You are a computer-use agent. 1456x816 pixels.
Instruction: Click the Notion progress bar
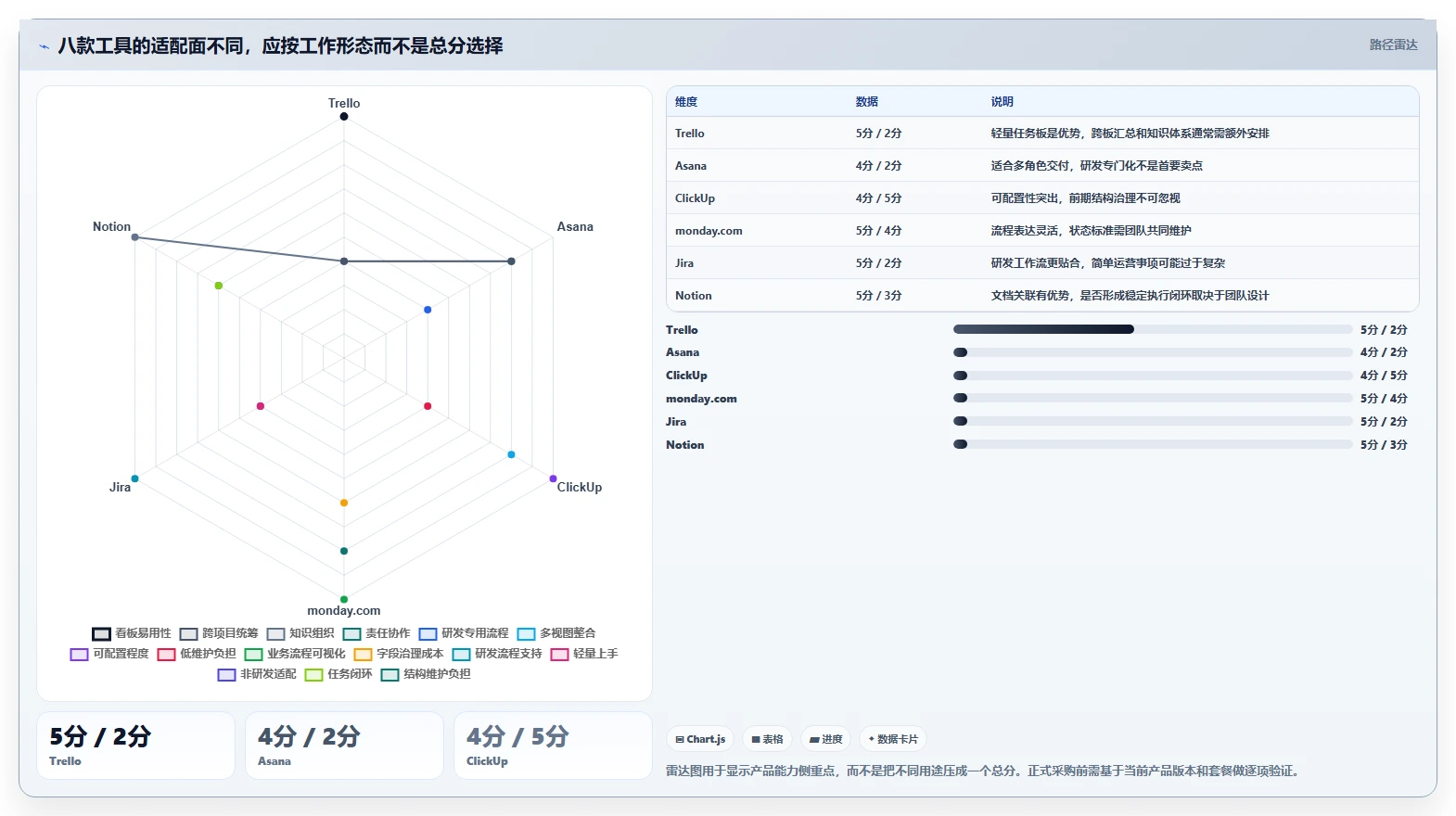[x=1153, y=444]
